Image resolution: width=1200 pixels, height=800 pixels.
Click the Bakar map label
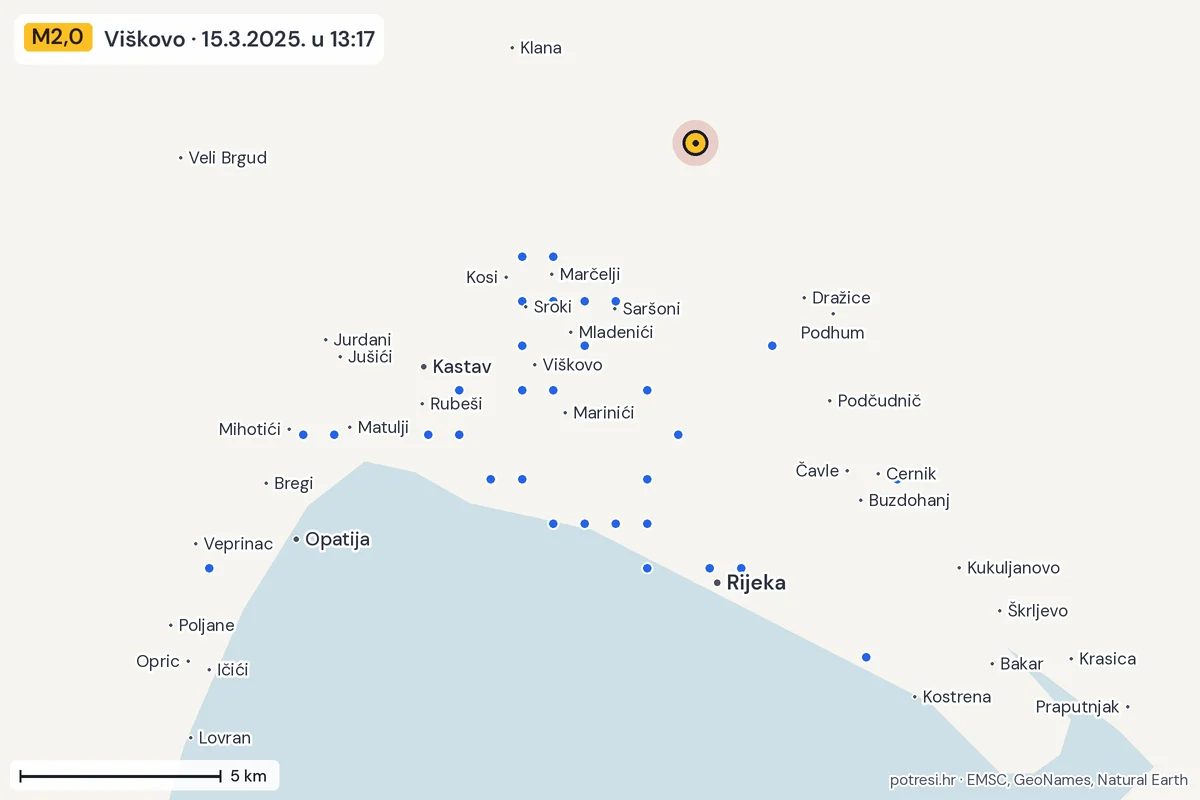pos(1021,664)
